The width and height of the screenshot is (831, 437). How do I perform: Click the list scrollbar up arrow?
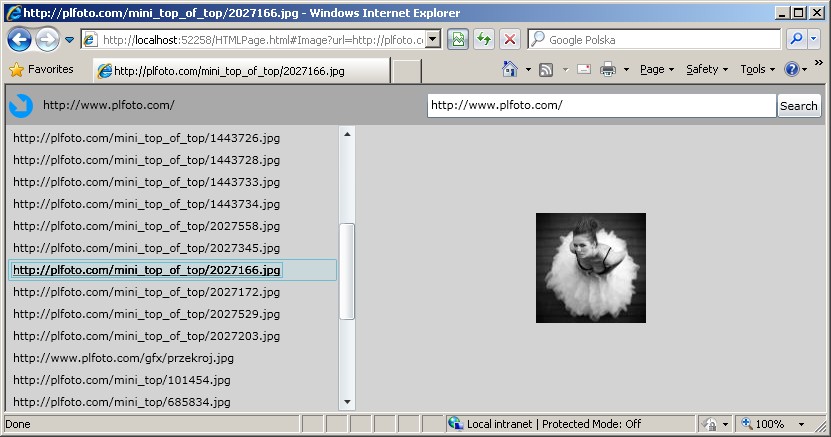347,135
